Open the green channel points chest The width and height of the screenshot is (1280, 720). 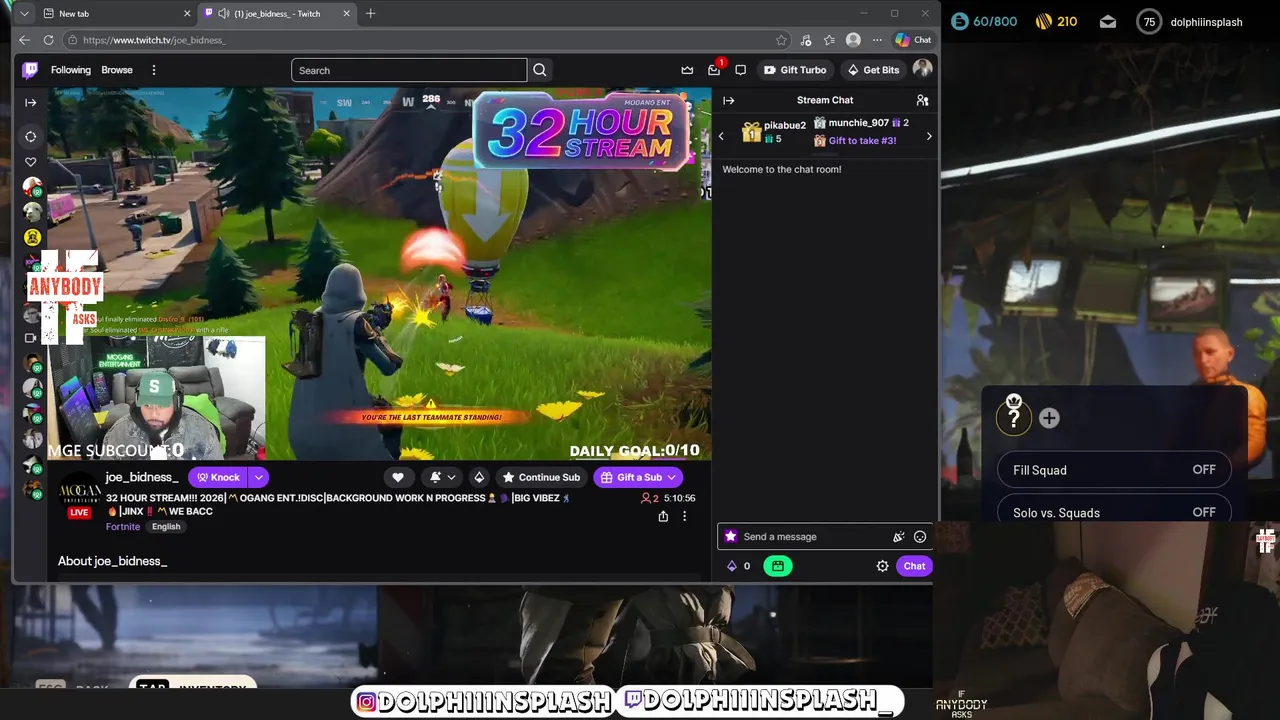coord(777,566)
